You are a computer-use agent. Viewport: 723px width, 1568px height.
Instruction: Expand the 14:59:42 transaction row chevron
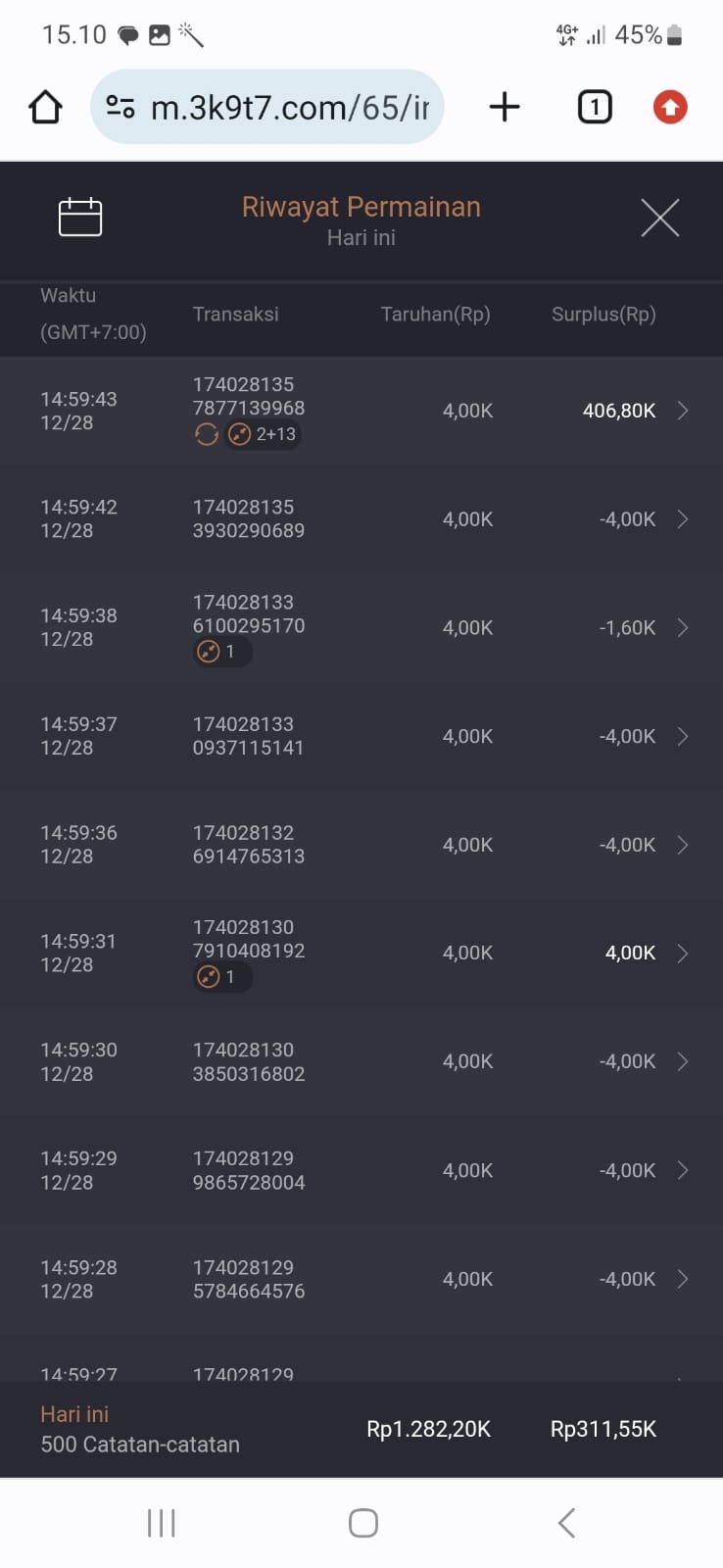pos(683,519)
